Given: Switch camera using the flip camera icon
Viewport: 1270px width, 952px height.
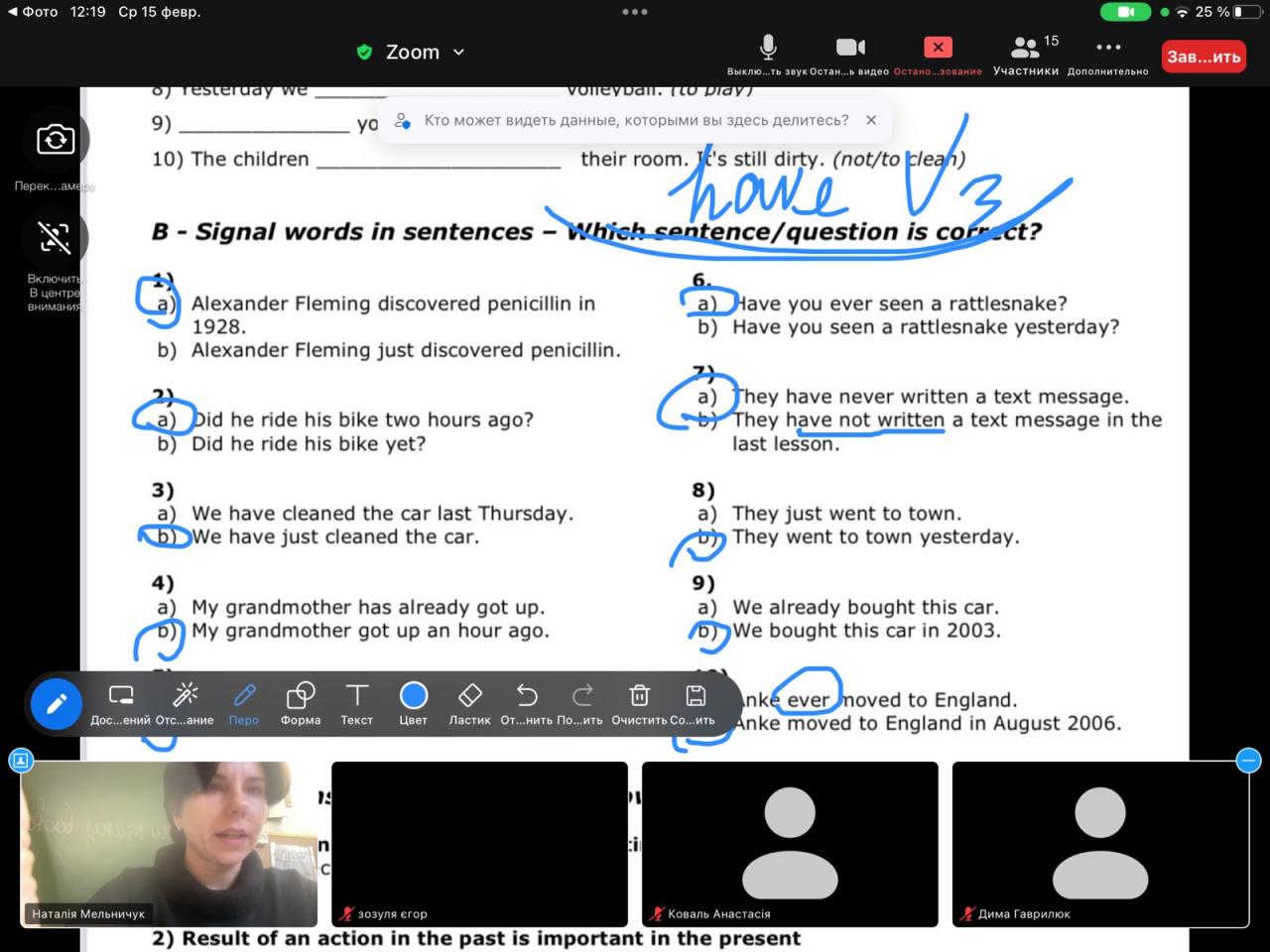Looking at the screenshot, I should [56, 140].
